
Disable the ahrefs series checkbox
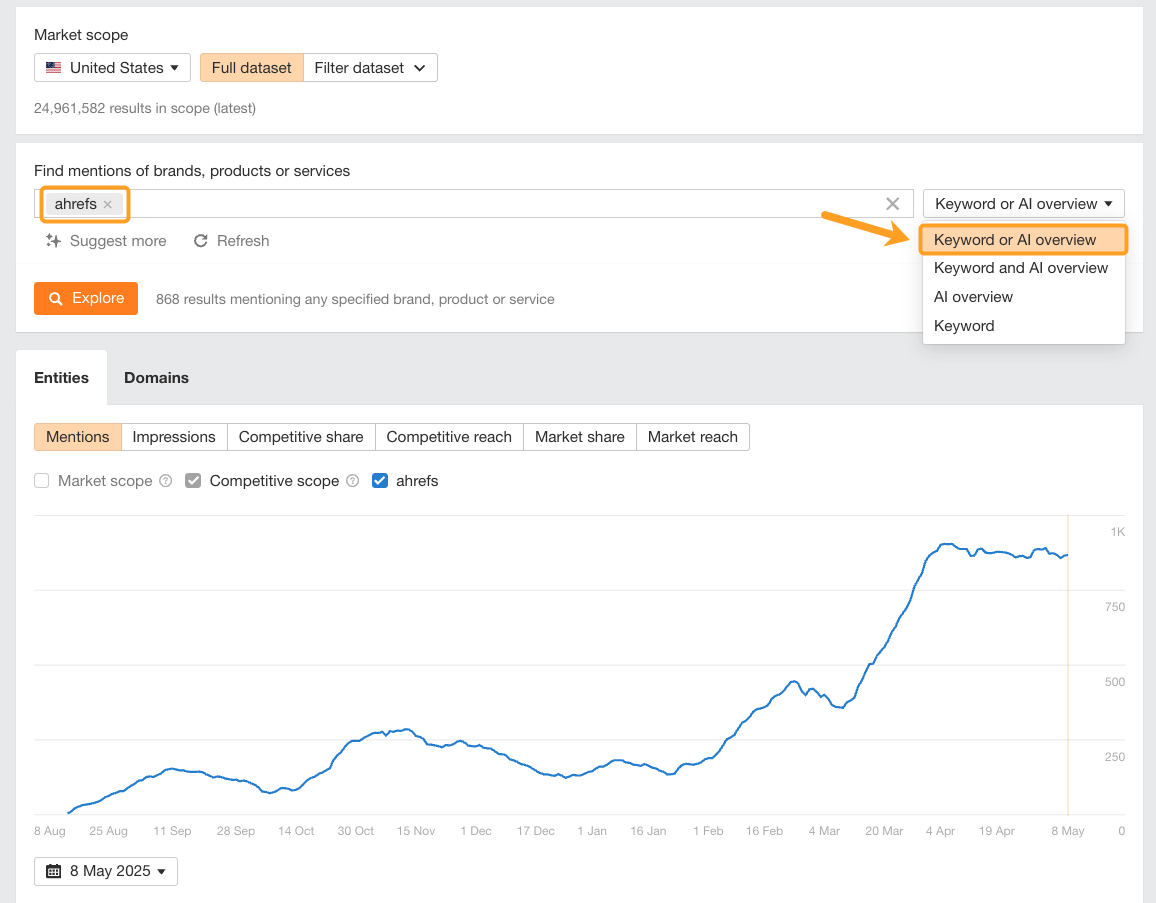point(380,480)
